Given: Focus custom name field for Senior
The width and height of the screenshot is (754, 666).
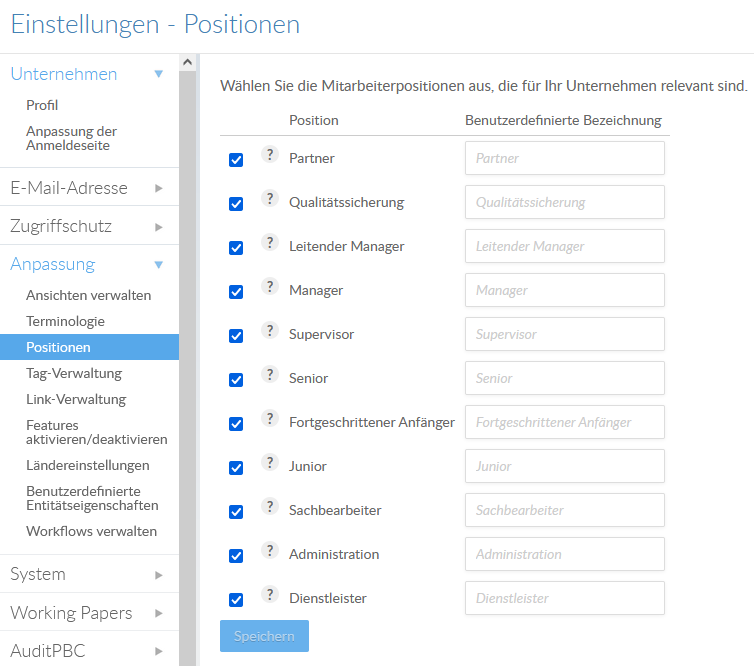Looking at the screenshot, I should [565, 378].
